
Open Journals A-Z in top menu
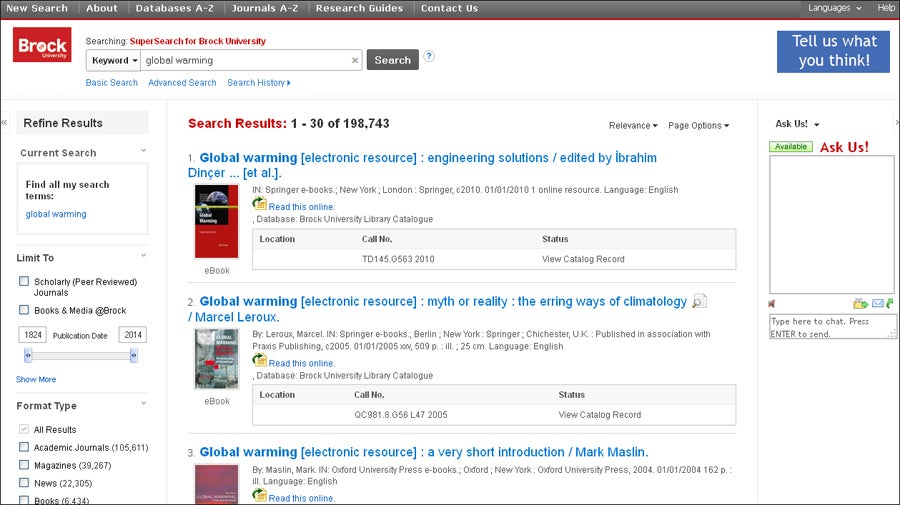pyautogui.click(x=265, y=9)
